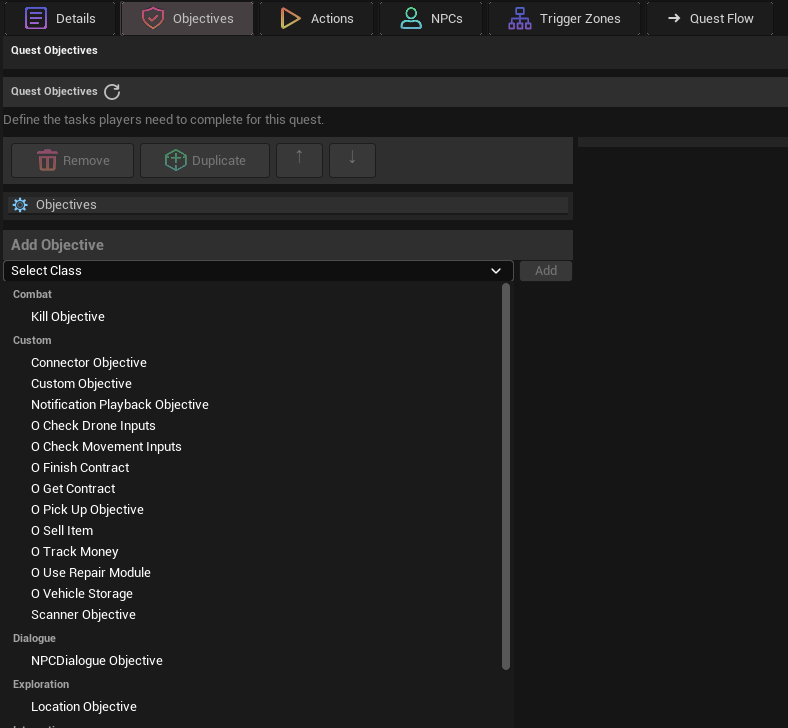This screenshot has height=728, width=788.
Task: Select O Check Movement Inputs
Action: point(106,447)
